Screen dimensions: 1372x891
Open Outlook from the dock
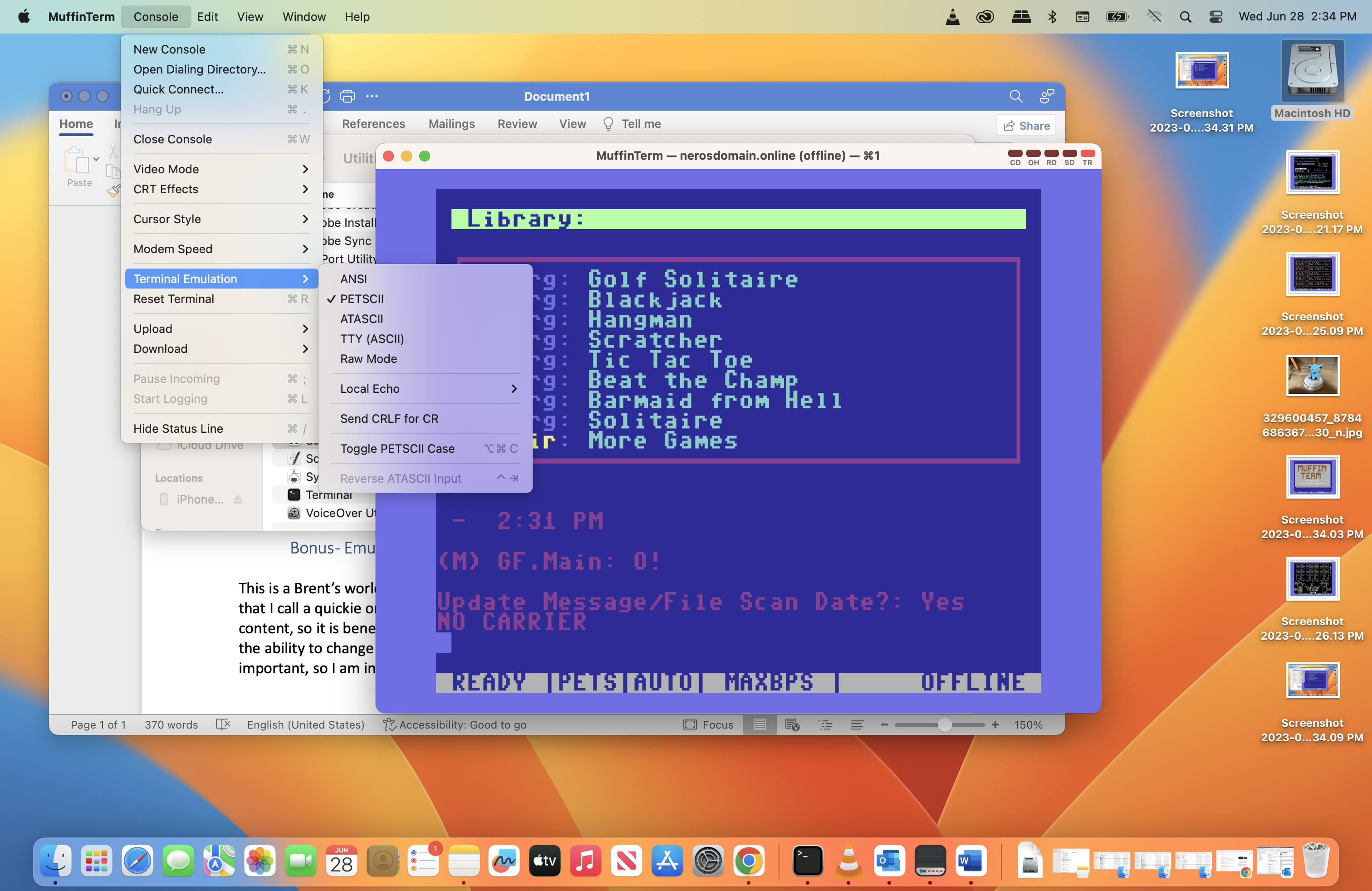tap(889, 861)
